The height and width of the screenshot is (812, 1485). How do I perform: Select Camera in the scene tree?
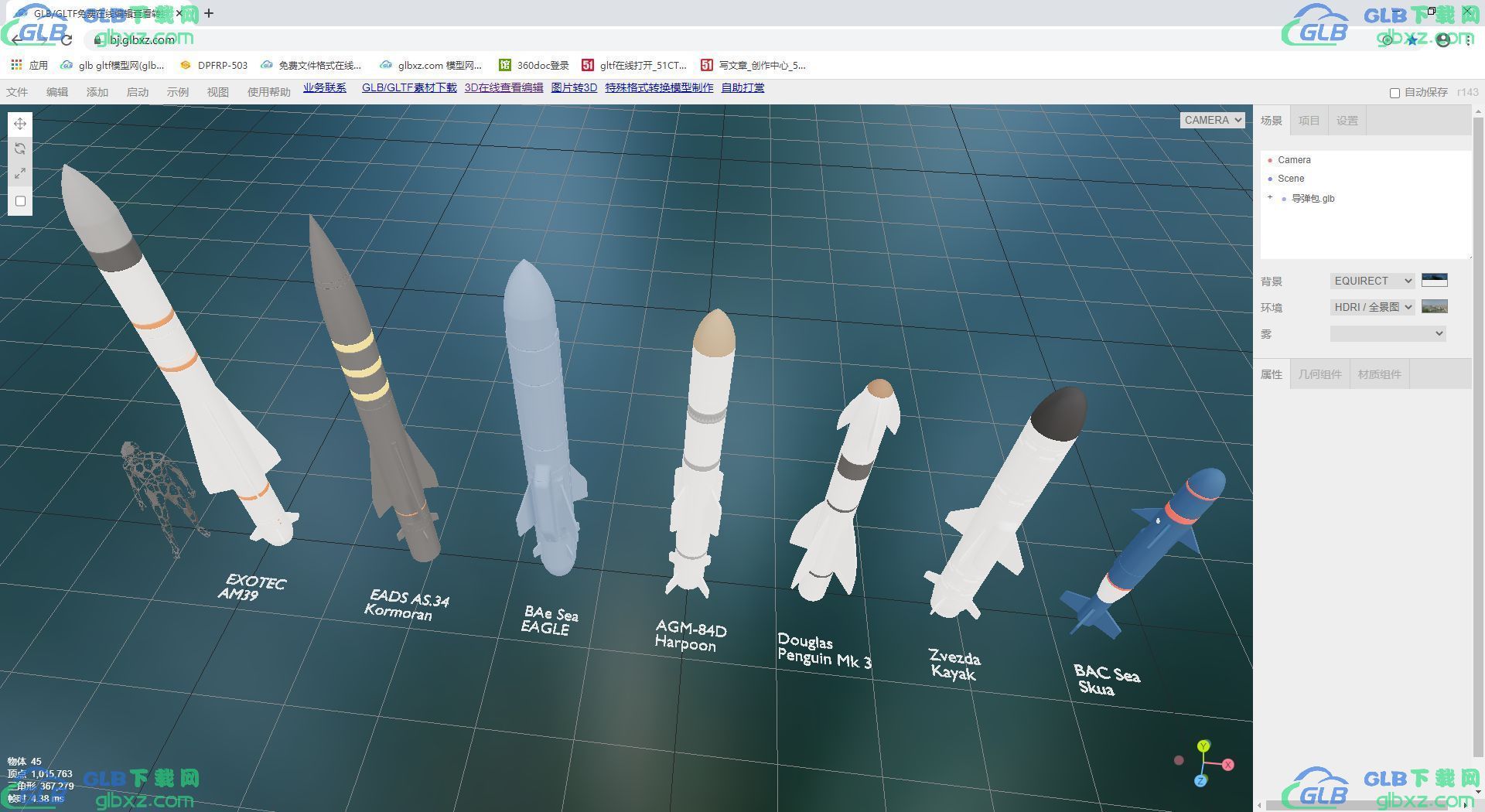coord(1294,160)
